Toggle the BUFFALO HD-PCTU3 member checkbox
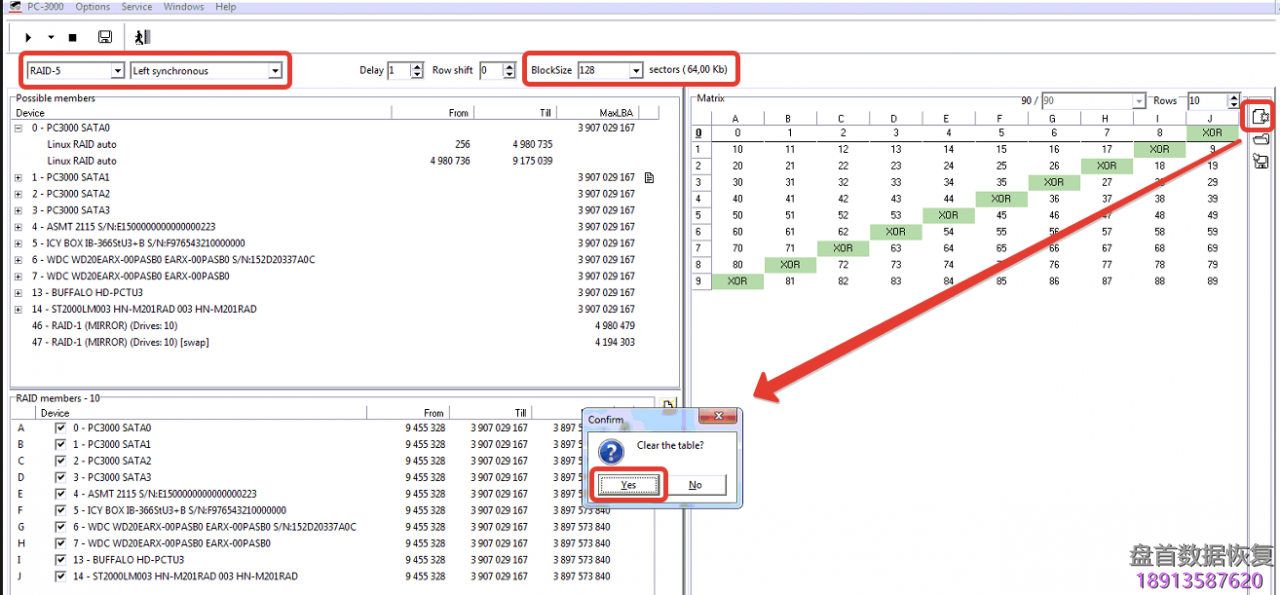Screen dimensions: 1280x595 tap(61, 560)
